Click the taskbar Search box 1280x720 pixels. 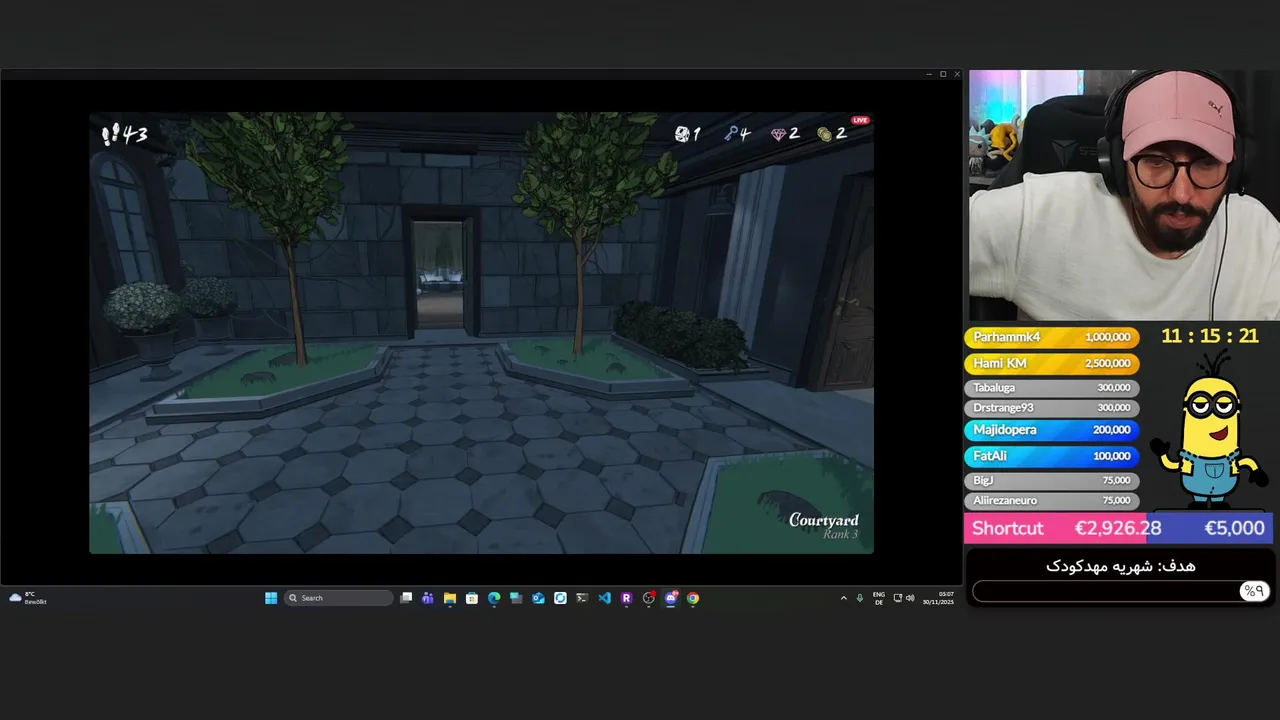pos(338,598)
